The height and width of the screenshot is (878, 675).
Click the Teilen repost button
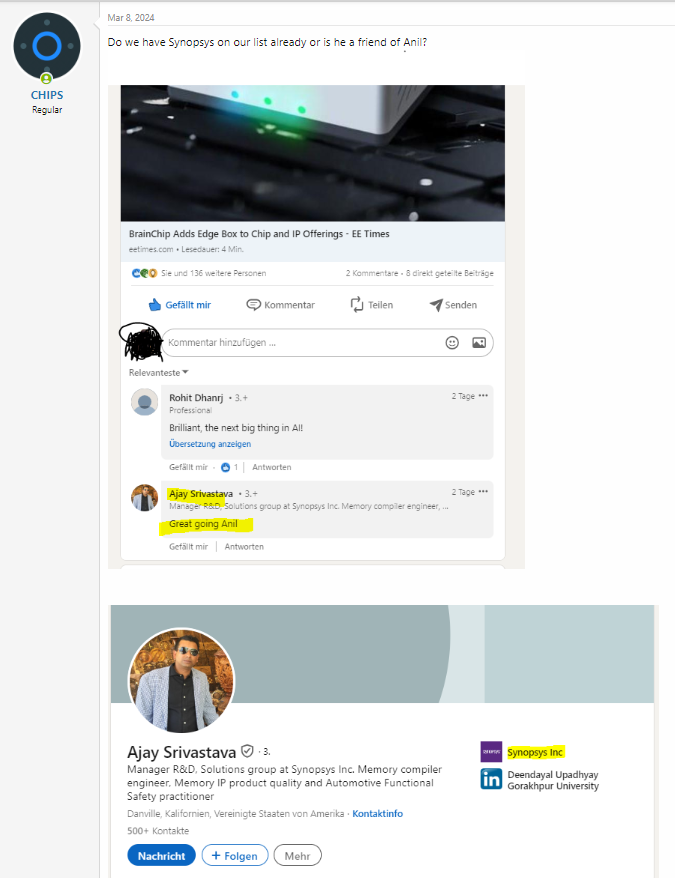pos(372,305)
